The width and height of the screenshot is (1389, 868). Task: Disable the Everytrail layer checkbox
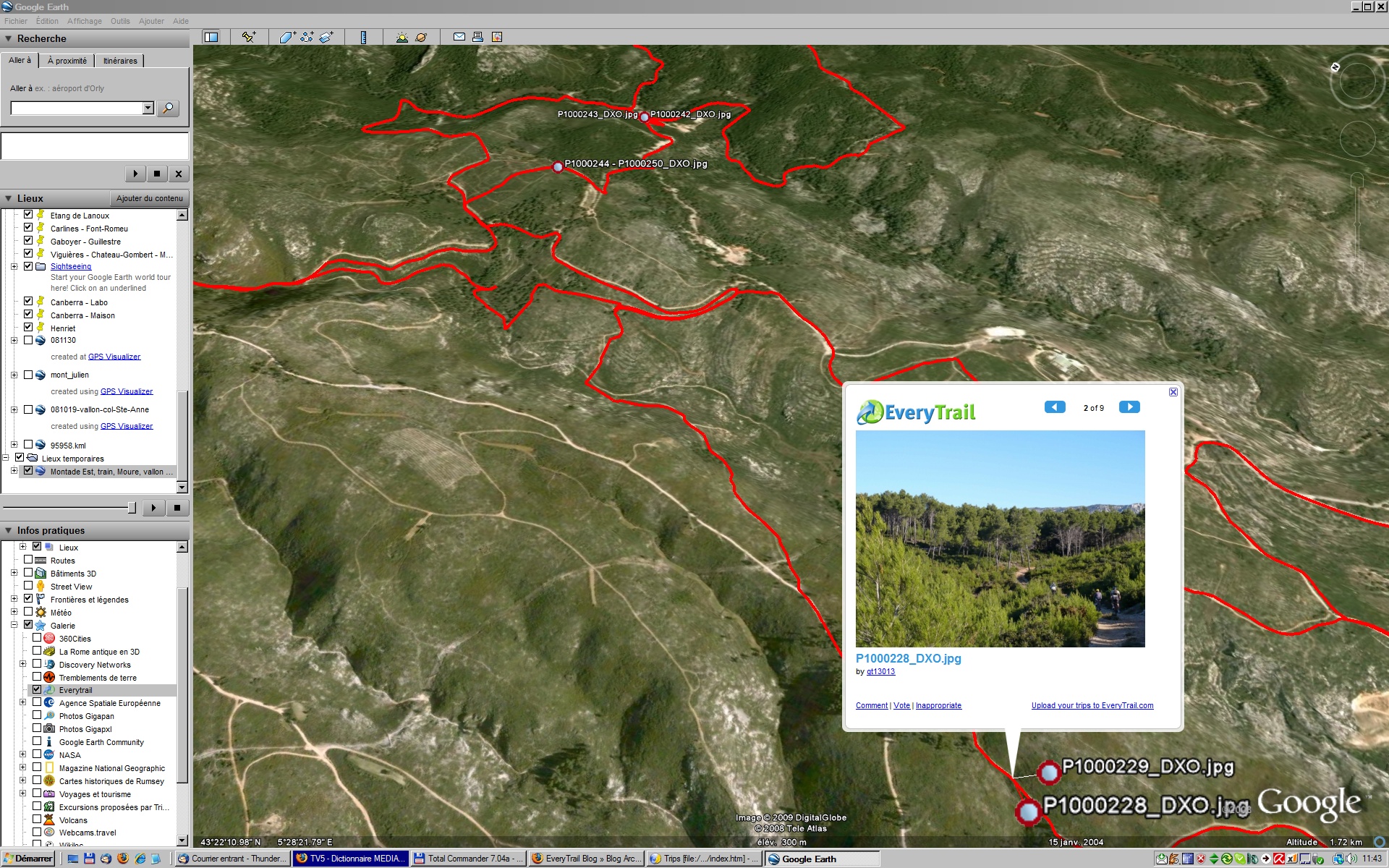tap(37, 689)
